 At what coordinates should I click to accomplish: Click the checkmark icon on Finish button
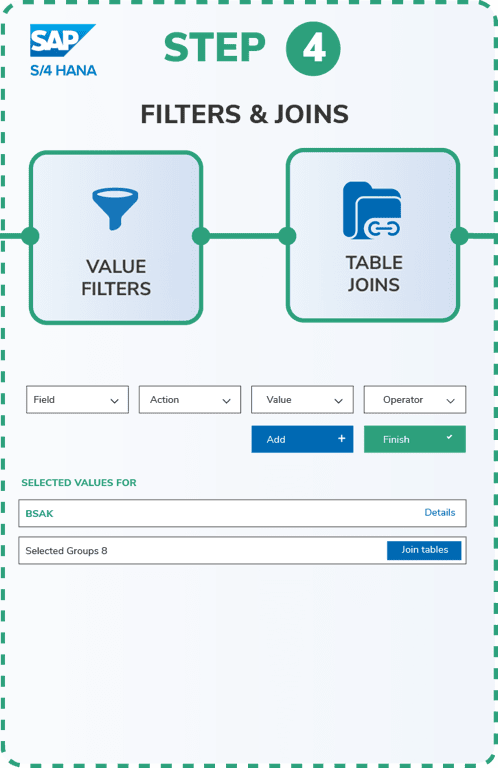[450, 437]
